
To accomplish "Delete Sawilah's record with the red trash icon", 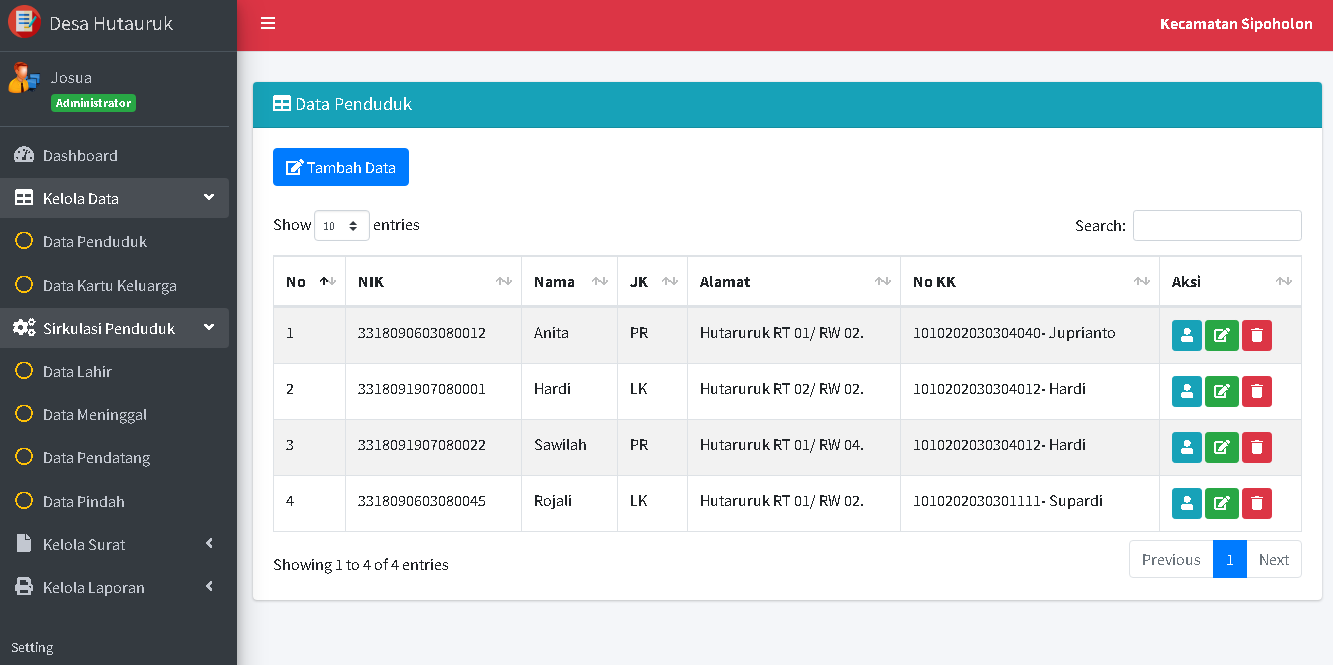I will 1257,448.
